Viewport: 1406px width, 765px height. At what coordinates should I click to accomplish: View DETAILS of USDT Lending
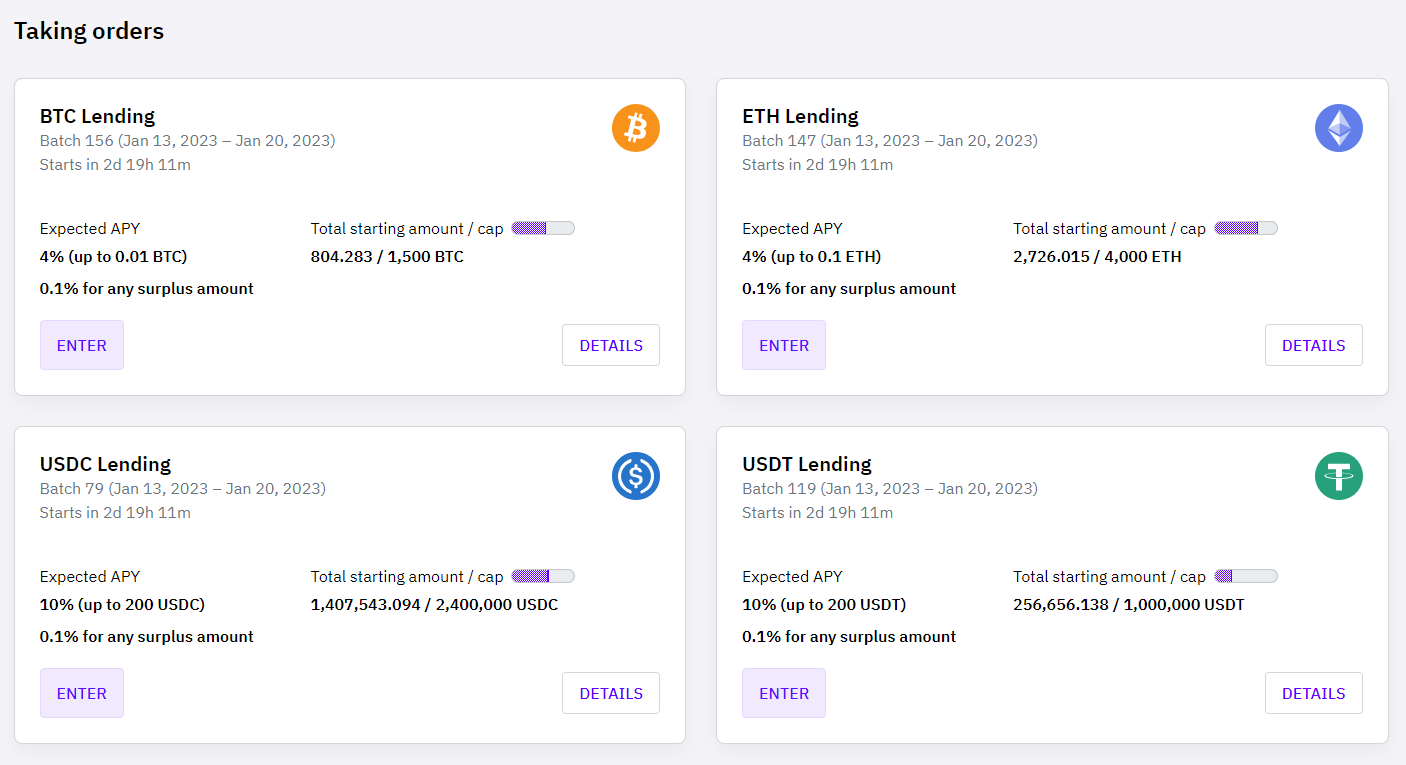tap(1313, 693)
